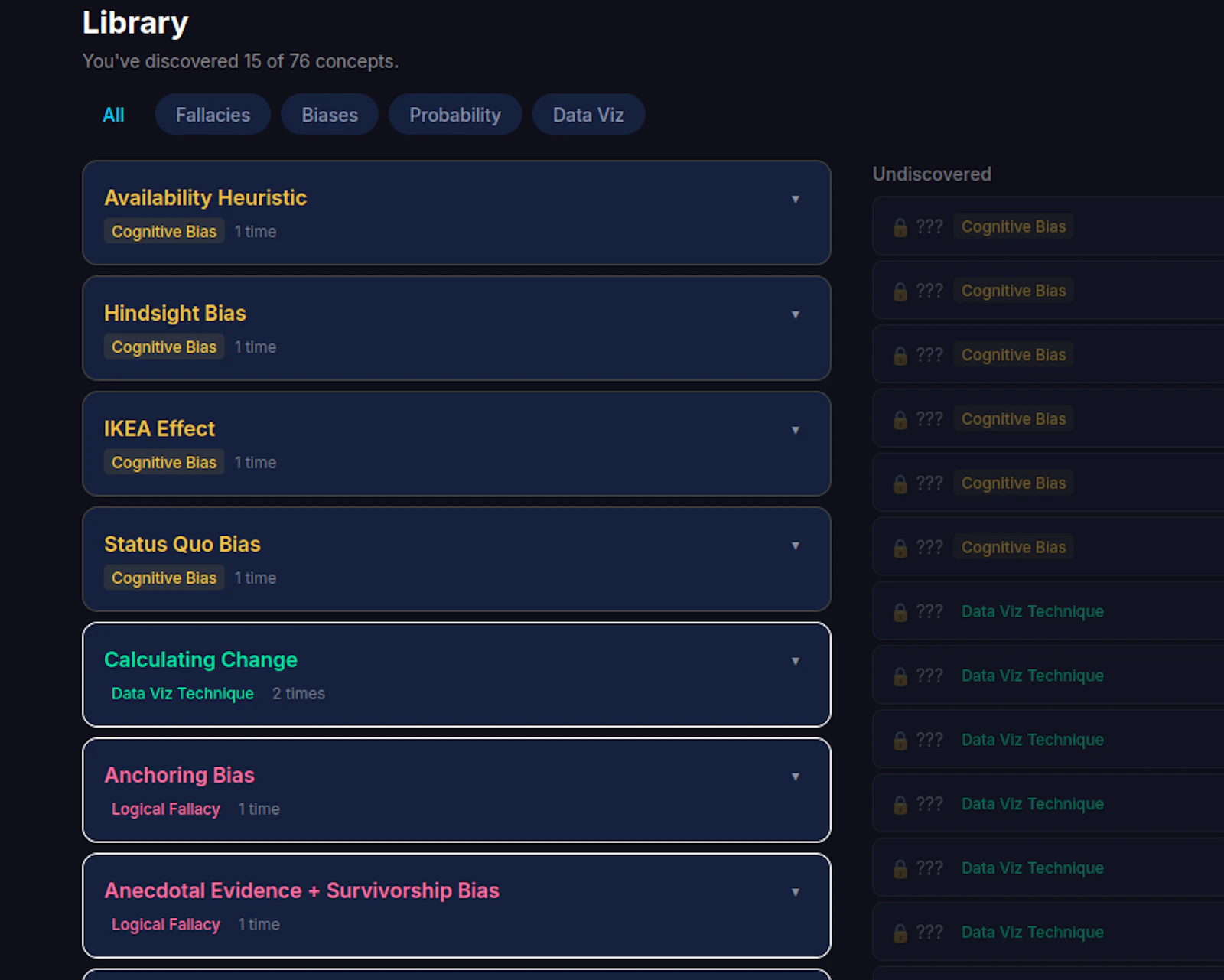Expand the Calculating Change card arrow
The height and width of the screenshot is (980, 1224).
(x=795, y=661)
